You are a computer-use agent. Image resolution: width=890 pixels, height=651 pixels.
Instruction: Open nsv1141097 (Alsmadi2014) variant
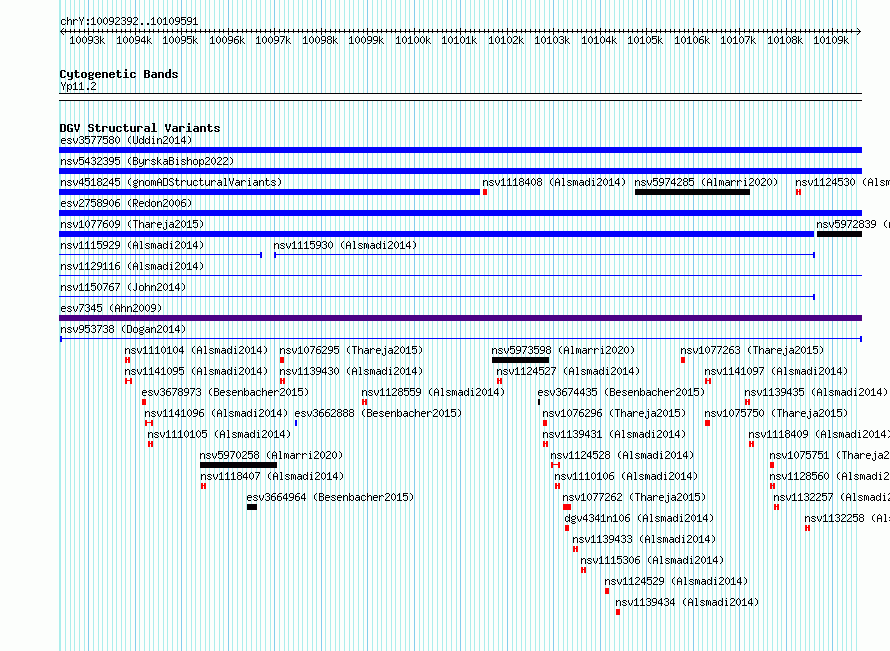click(x=776, y=371)
